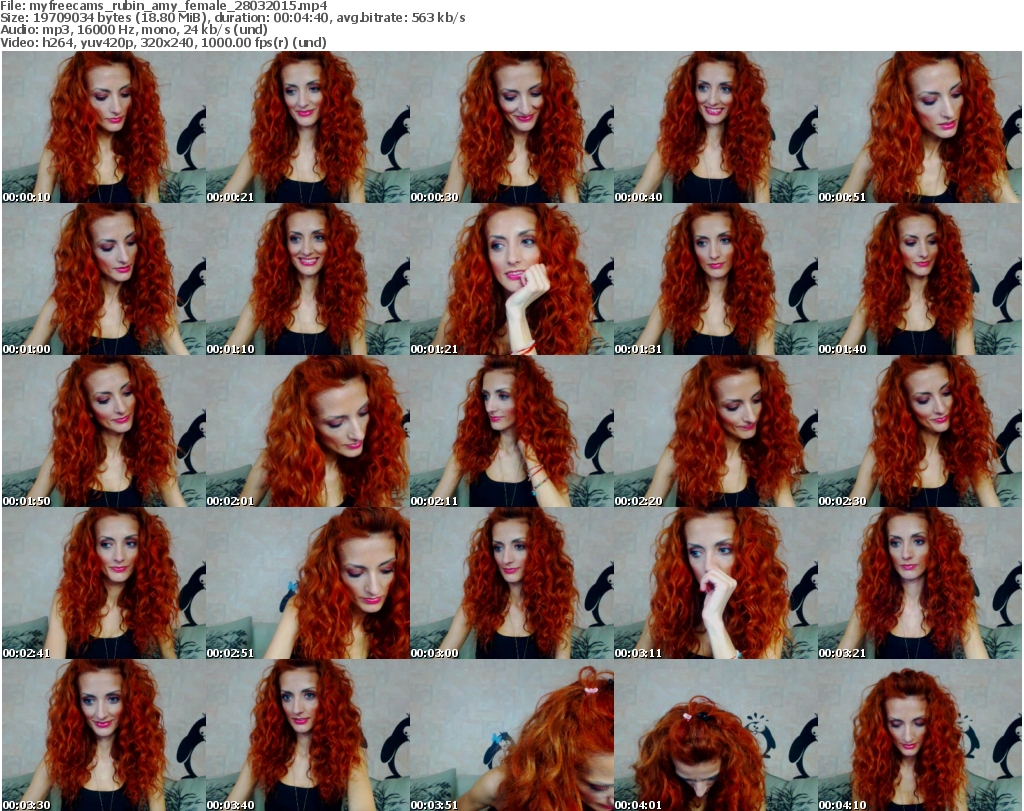Open the frame stamped 00:01:00

(x=104, y=279)
